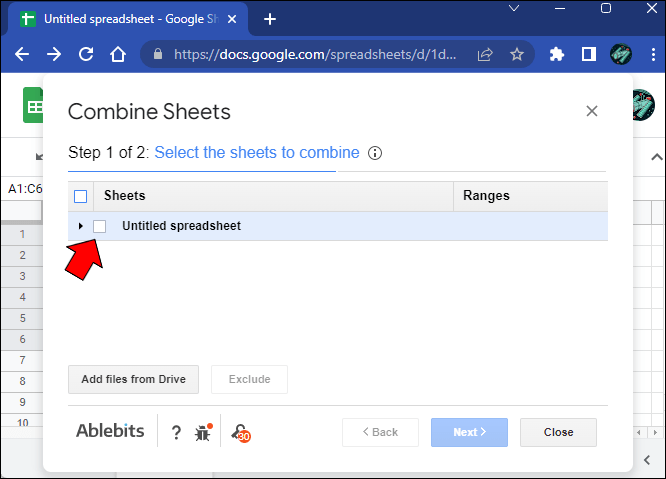Click the bug report icon
Viewport: 666px width, 479px height.
[203, 432]
